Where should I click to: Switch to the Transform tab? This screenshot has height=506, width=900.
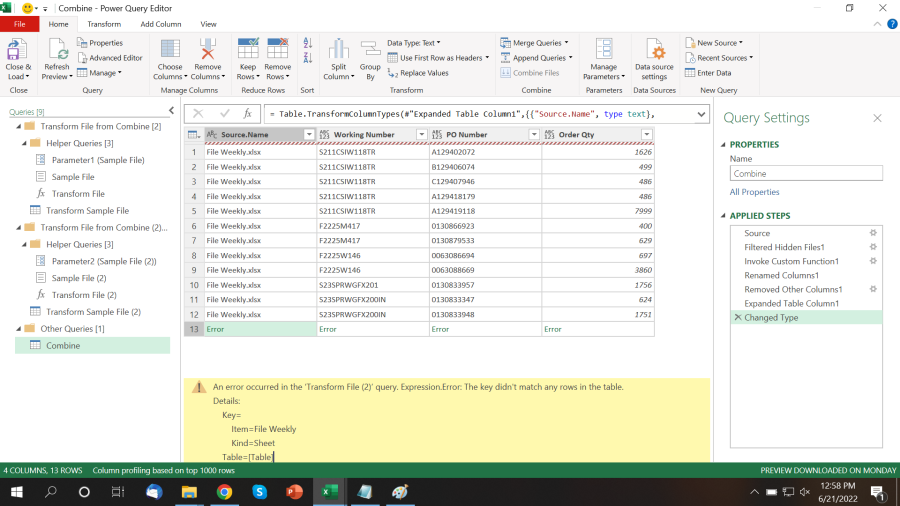pyautogui.click(x=104, y=24)
